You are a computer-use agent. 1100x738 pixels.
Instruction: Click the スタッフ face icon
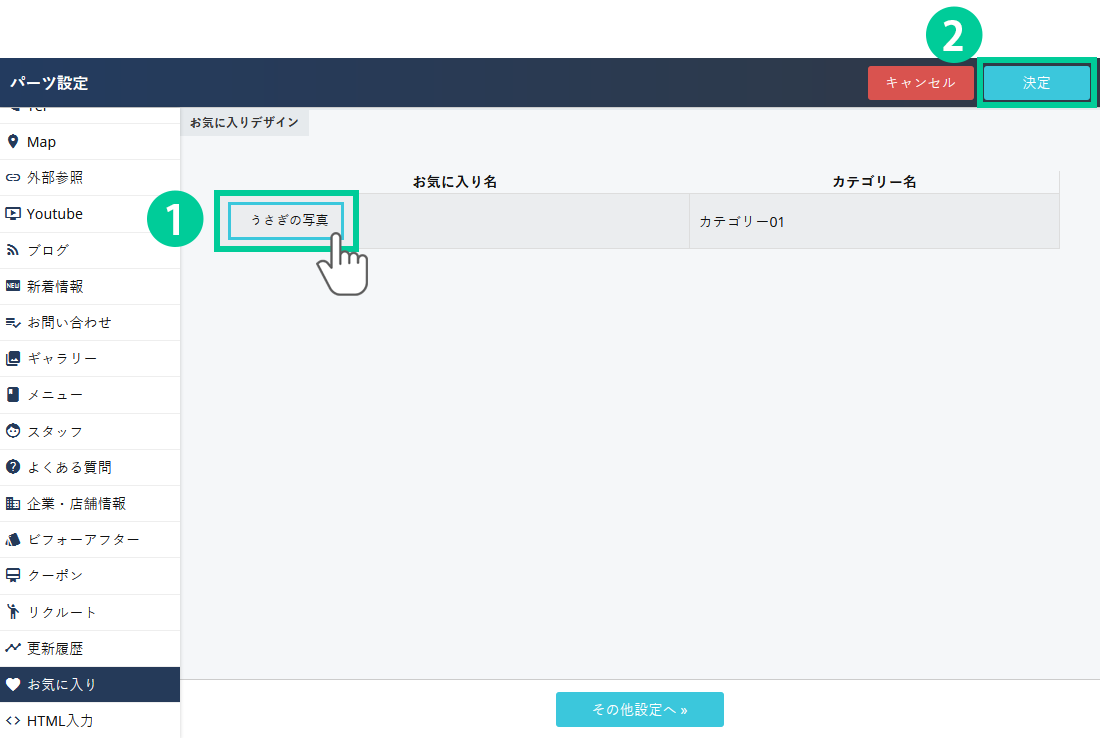click(x=13, y=431)
